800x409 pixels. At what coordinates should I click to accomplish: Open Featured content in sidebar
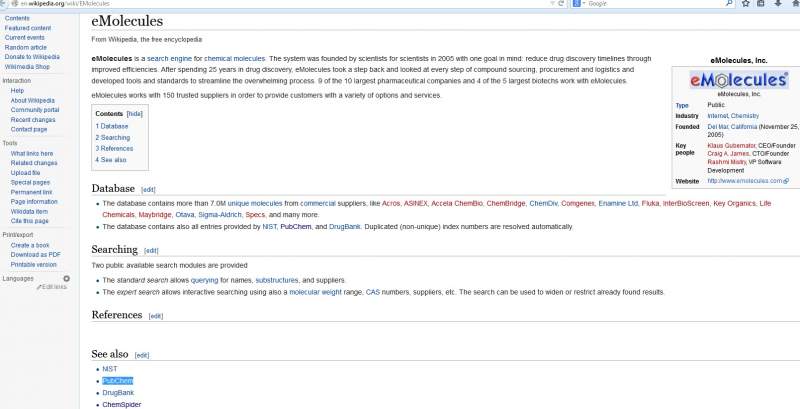point(28,28)
